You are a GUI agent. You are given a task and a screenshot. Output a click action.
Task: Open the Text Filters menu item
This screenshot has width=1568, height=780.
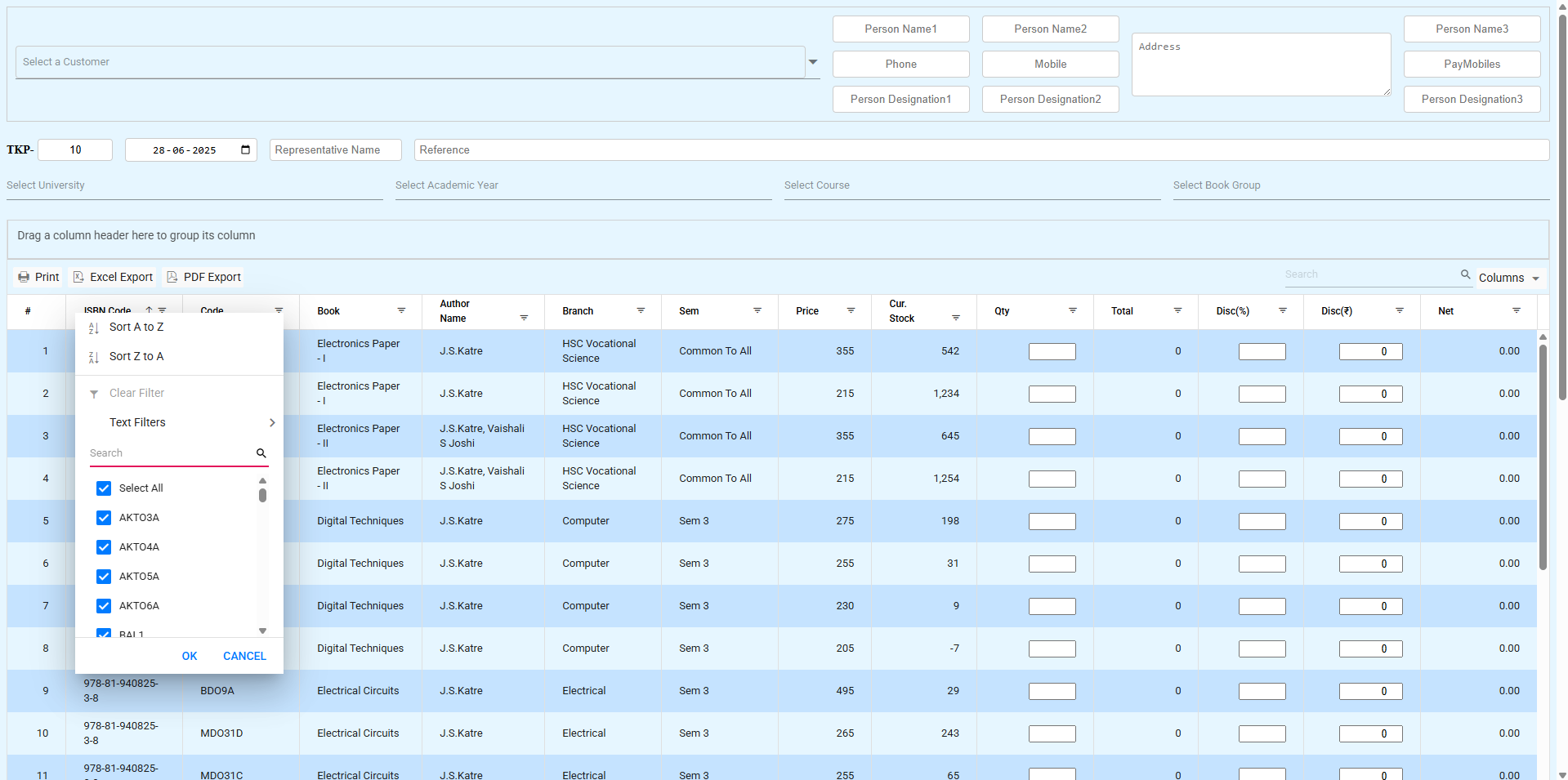click(136, 422)
